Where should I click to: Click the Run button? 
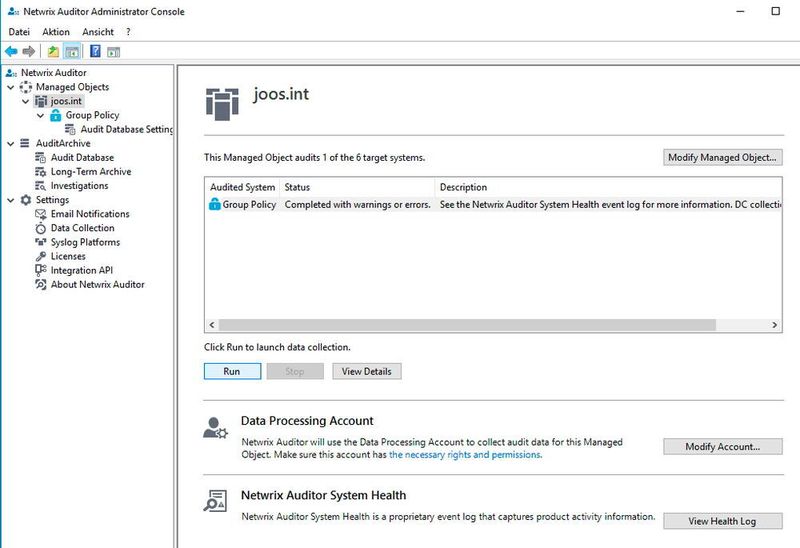coord(232,371)
